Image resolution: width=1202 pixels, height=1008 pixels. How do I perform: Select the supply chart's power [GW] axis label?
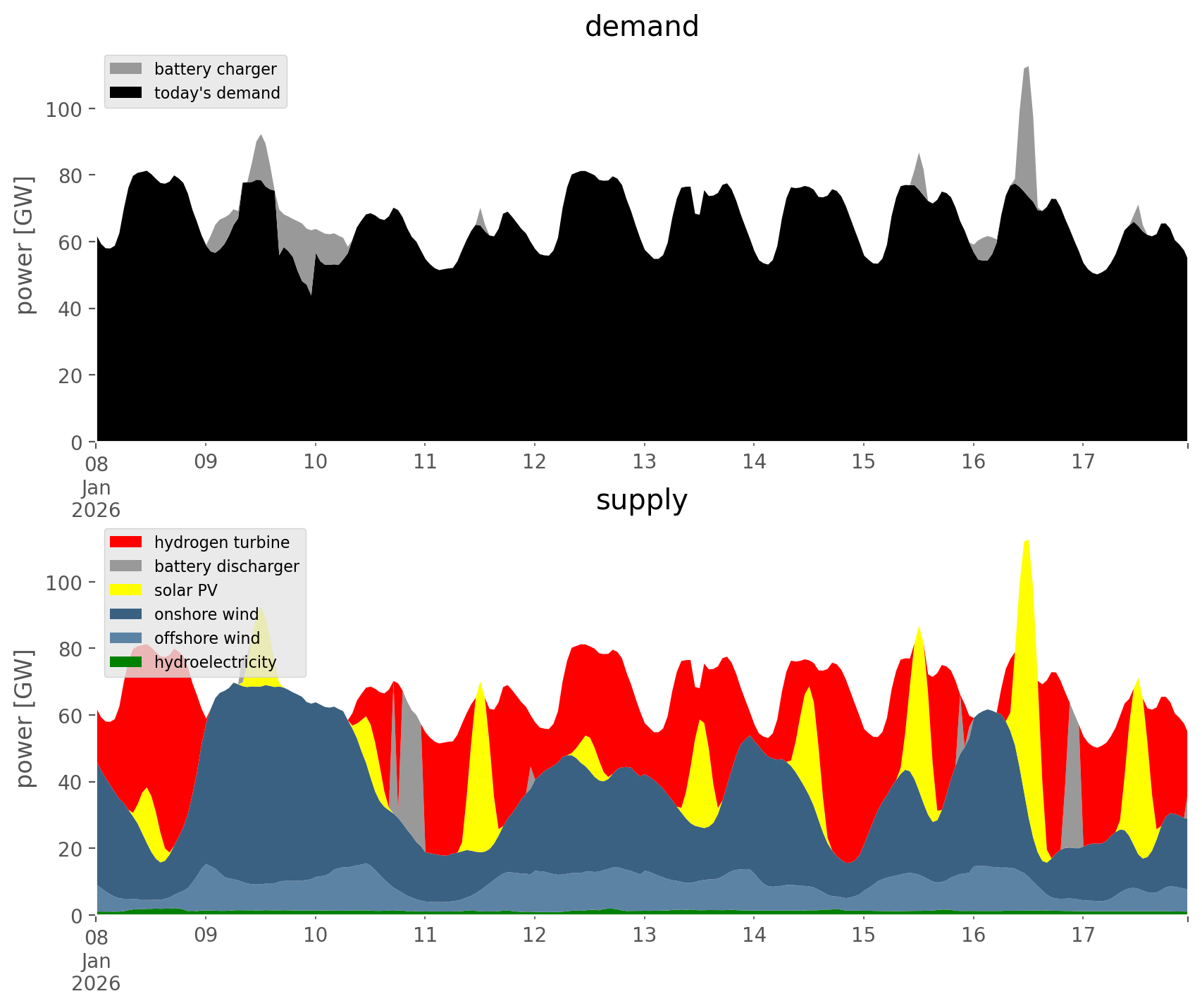tap(25, 718)
